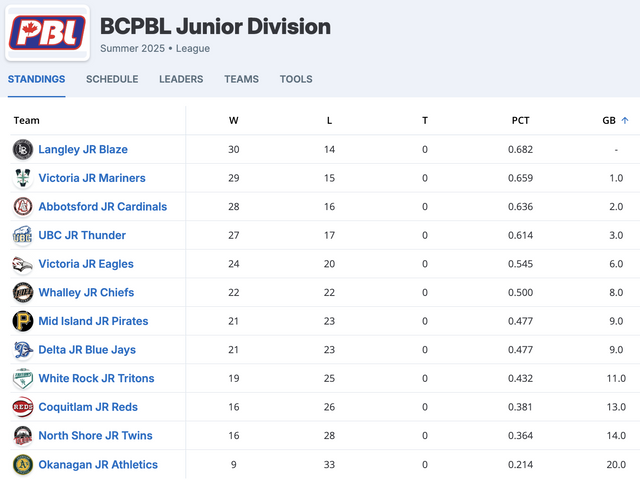Click the Delta JR Blue Jays logo
Screen dimensions: 640x480
tap(22, 350)
